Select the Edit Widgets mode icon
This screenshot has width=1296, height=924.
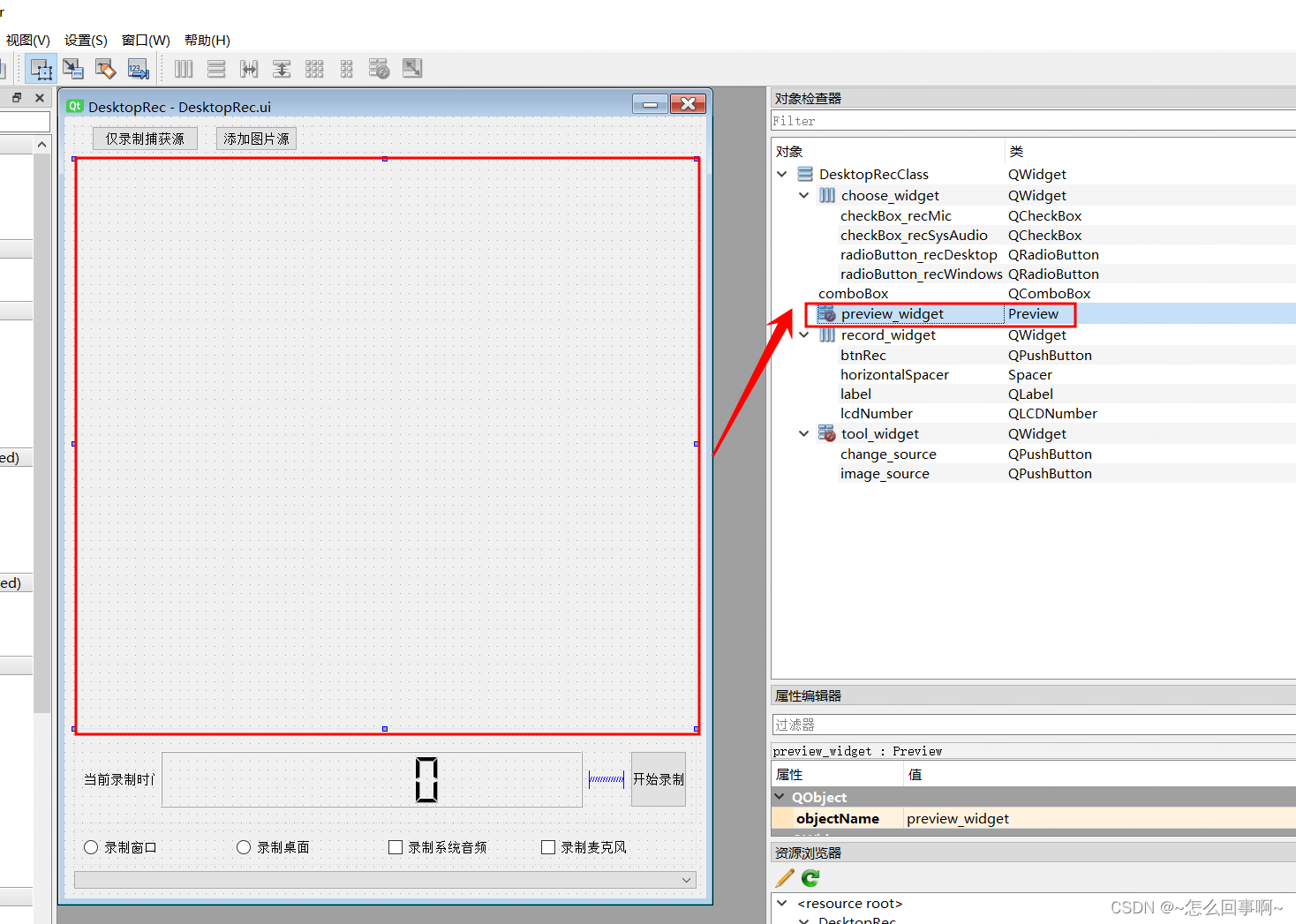click(41, 69)
